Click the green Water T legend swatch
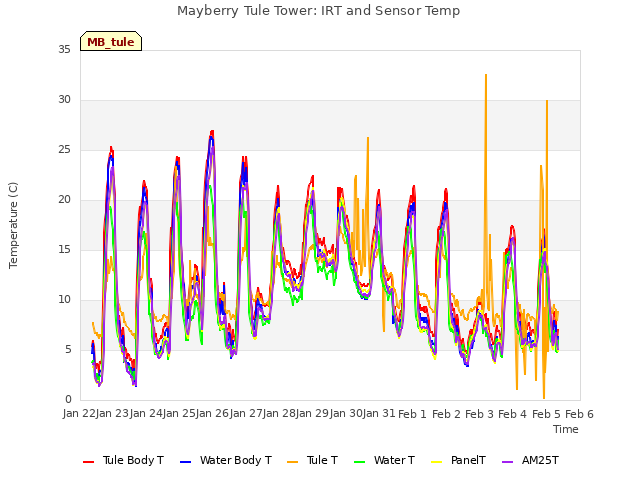 coord(359,462)
